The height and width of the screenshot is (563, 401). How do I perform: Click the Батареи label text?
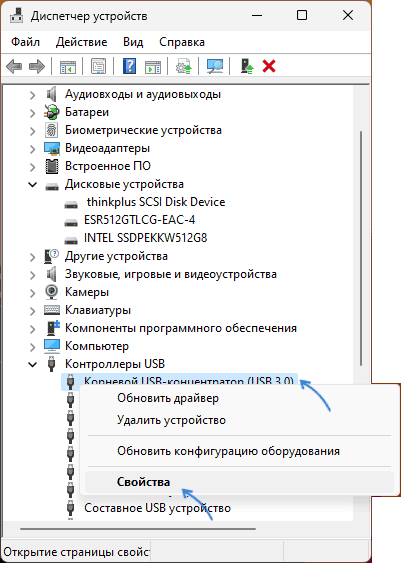click(x=87, y=112)
